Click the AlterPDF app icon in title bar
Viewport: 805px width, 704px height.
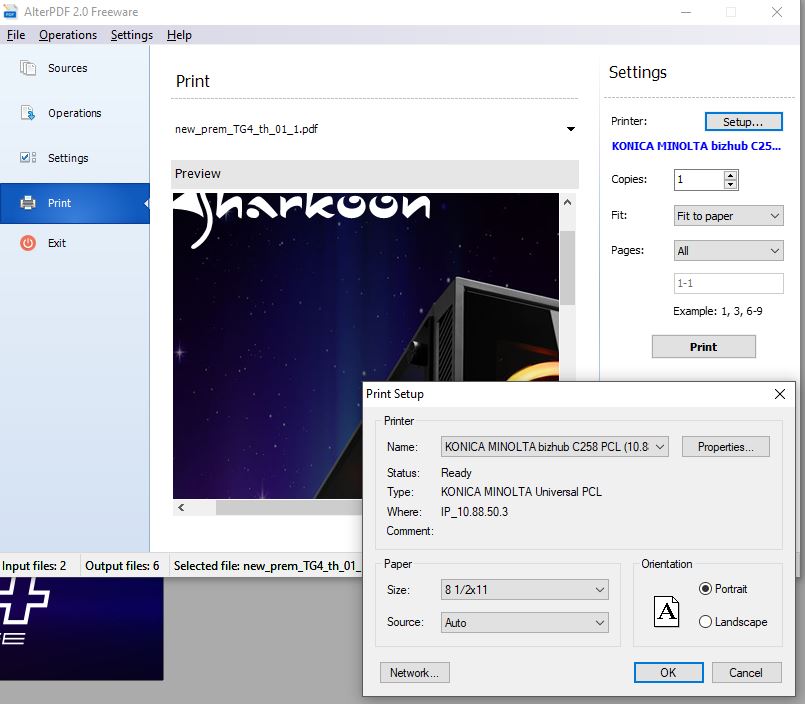9,11
